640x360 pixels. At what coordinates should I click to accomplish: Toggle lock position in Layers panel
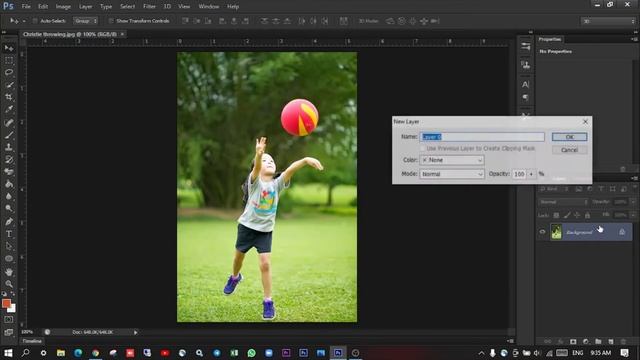point(577,215)
